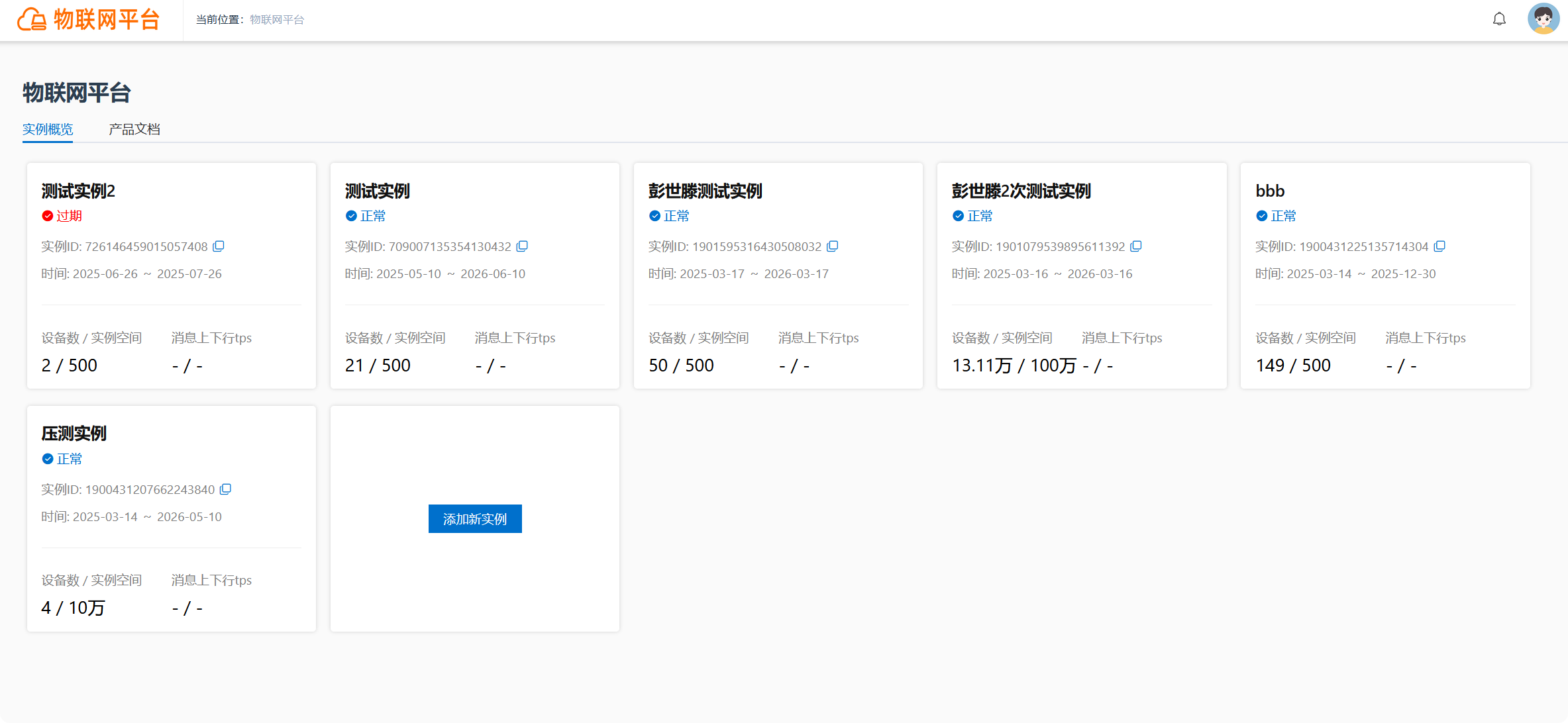
Task: Click the 物联网平台 orange cloud logo
Action: 31,19
